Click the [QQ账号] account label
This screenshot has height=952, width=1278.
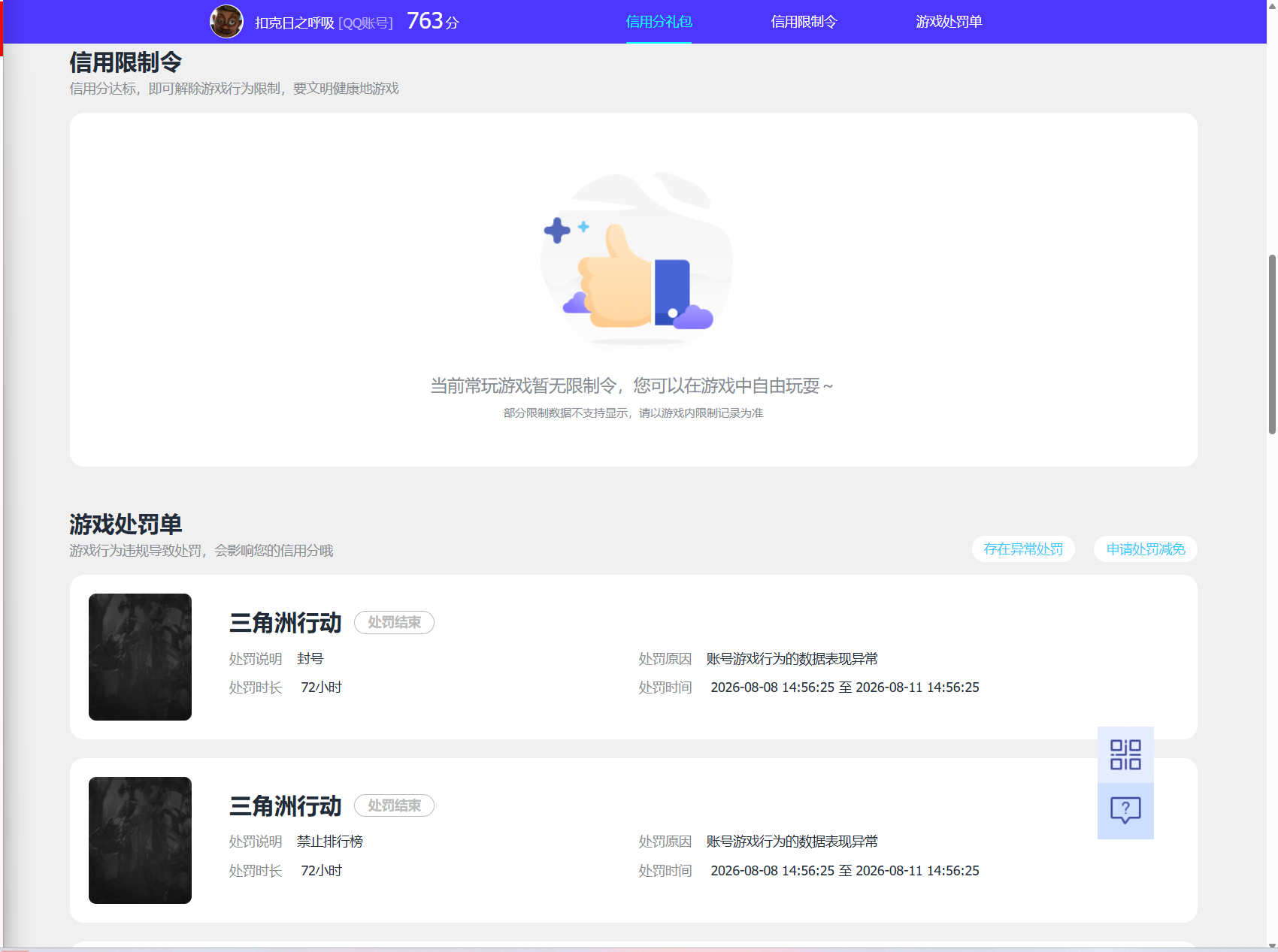[x=365, y=23]
